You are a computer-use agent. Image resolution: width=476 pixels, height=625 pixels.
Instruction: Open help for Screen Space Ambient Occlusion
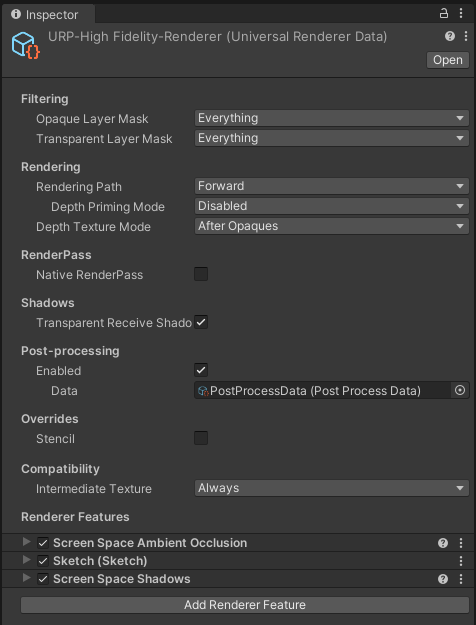click(443, 543)
